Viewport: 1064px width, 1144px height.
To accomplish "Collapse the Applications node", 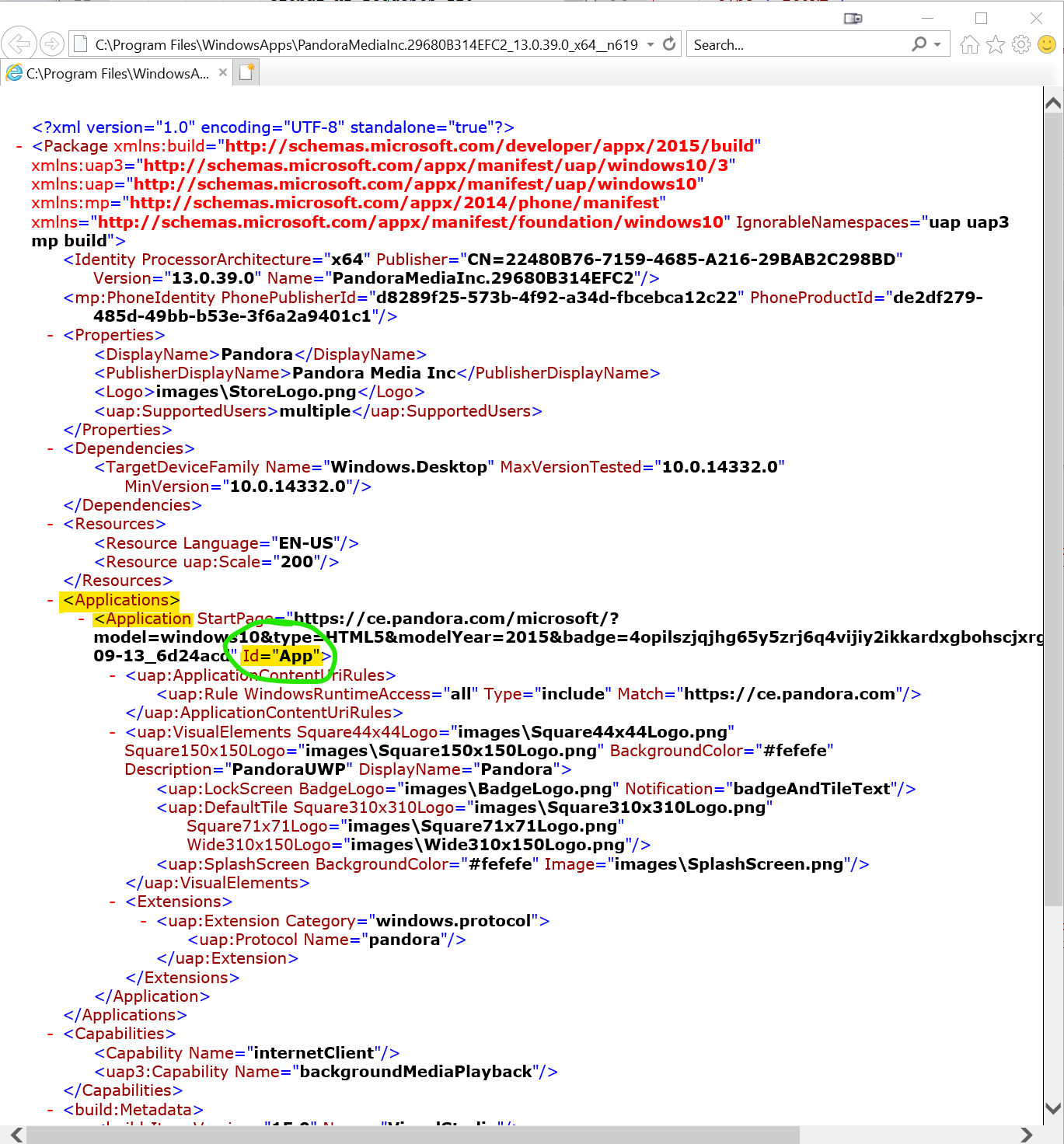I will (x=51, y=600).
